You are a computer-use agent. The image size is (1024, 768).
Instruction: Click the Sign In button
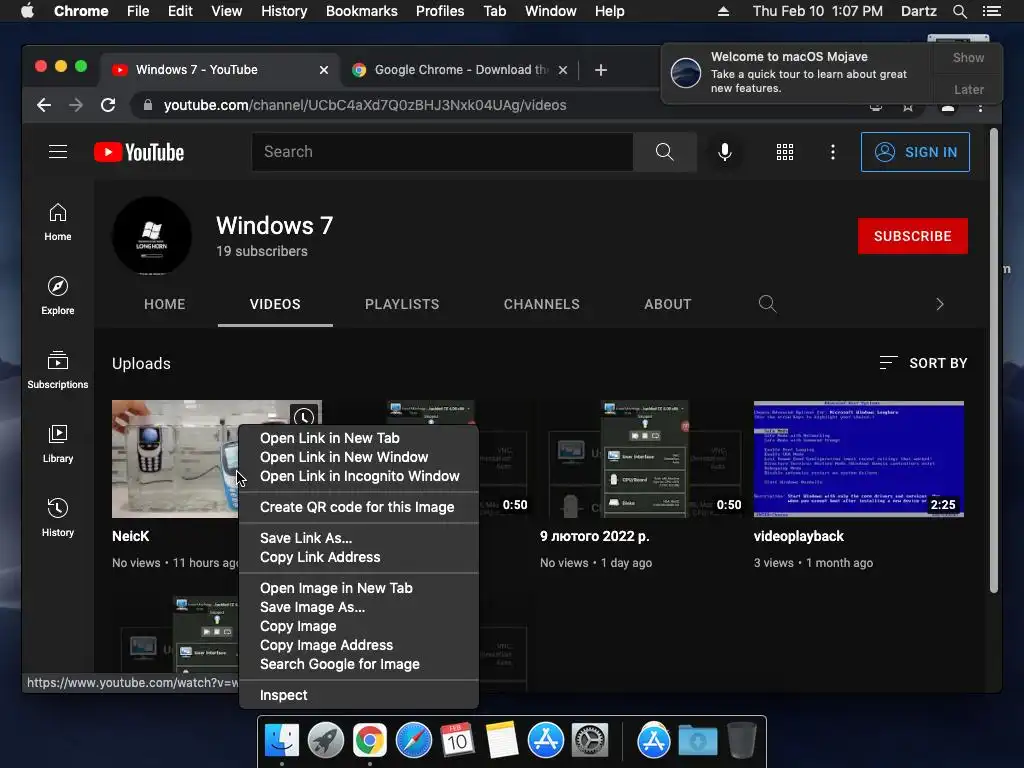click(x=915, y=152)
